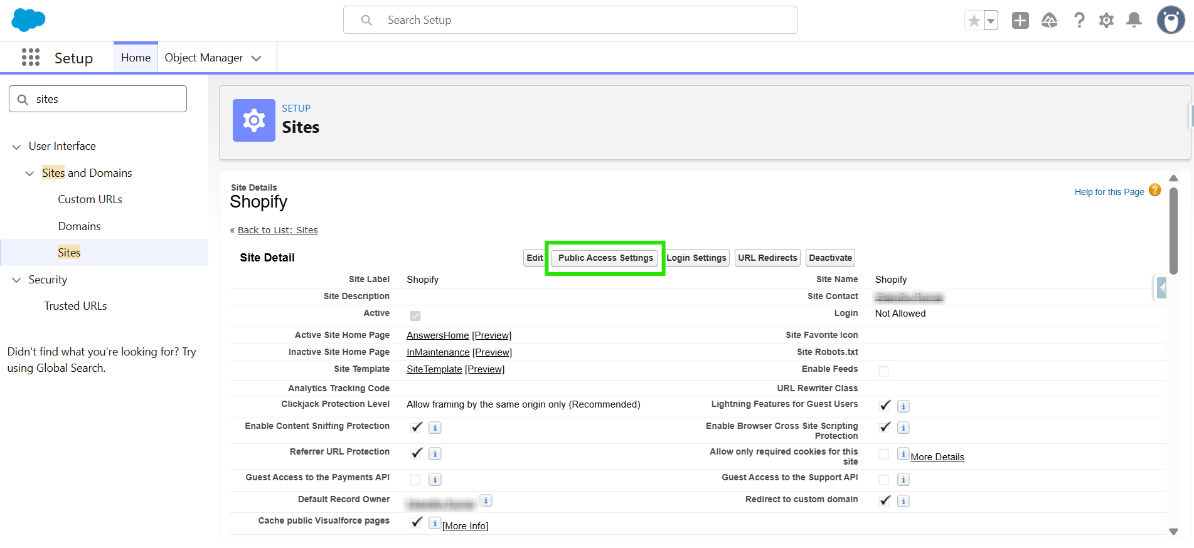Open Trusted URLs in the sidebar
The width and height of the screenshot is (1194, 548).
pos(75,306)
